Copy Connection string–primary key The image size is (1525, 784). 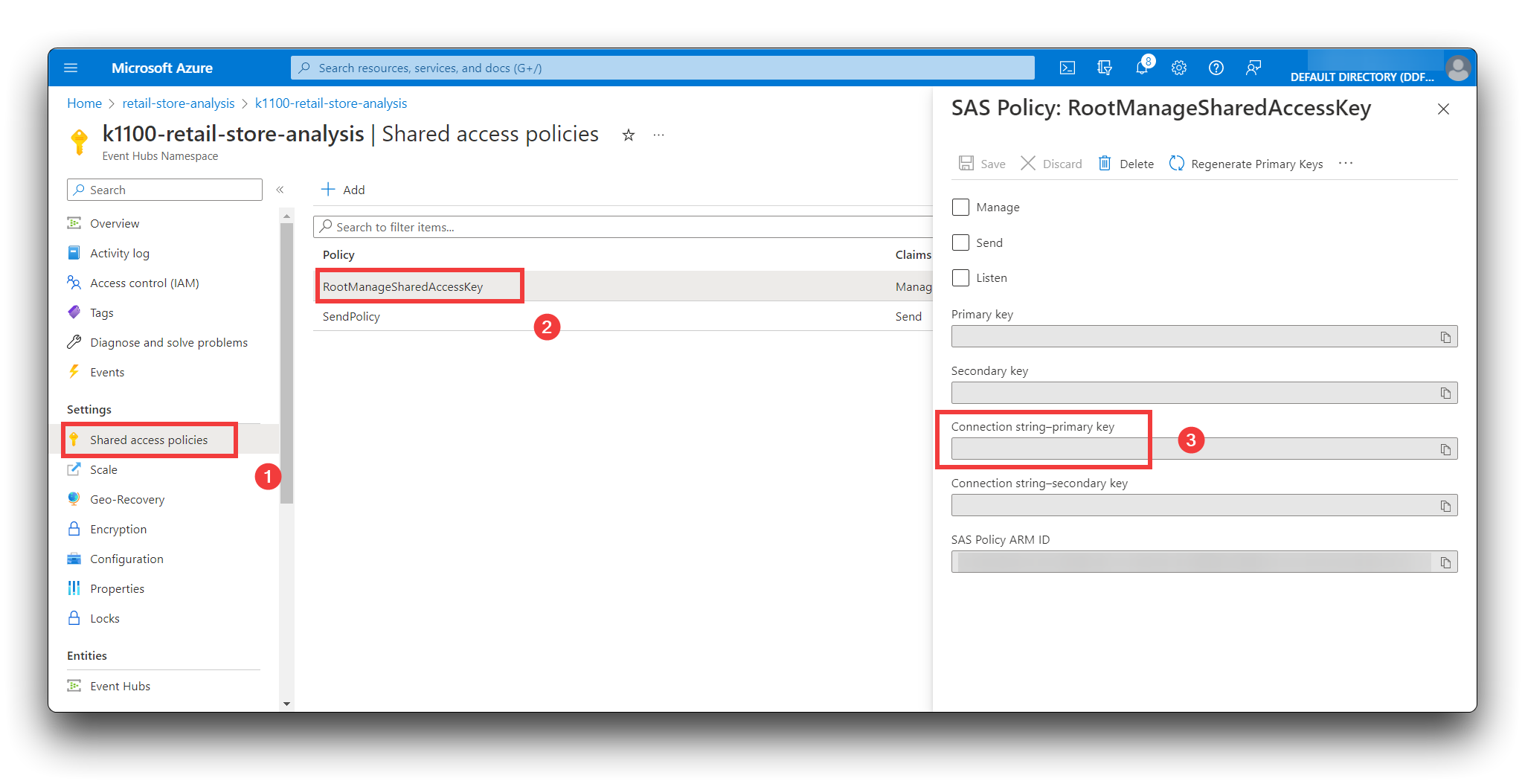pyautogui.click(x=1445, y=449)
